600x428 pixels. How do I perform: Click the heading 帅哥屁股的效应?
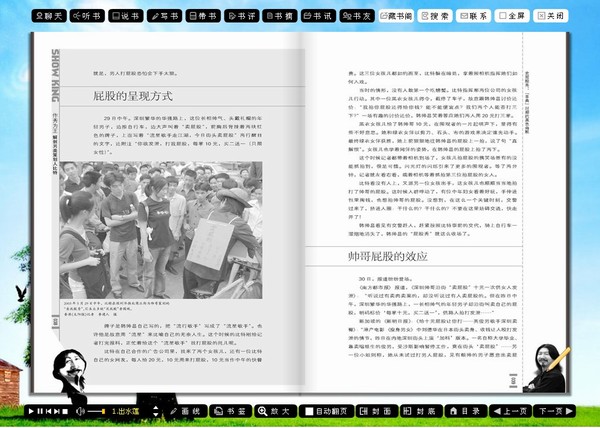tap(387, 256)
